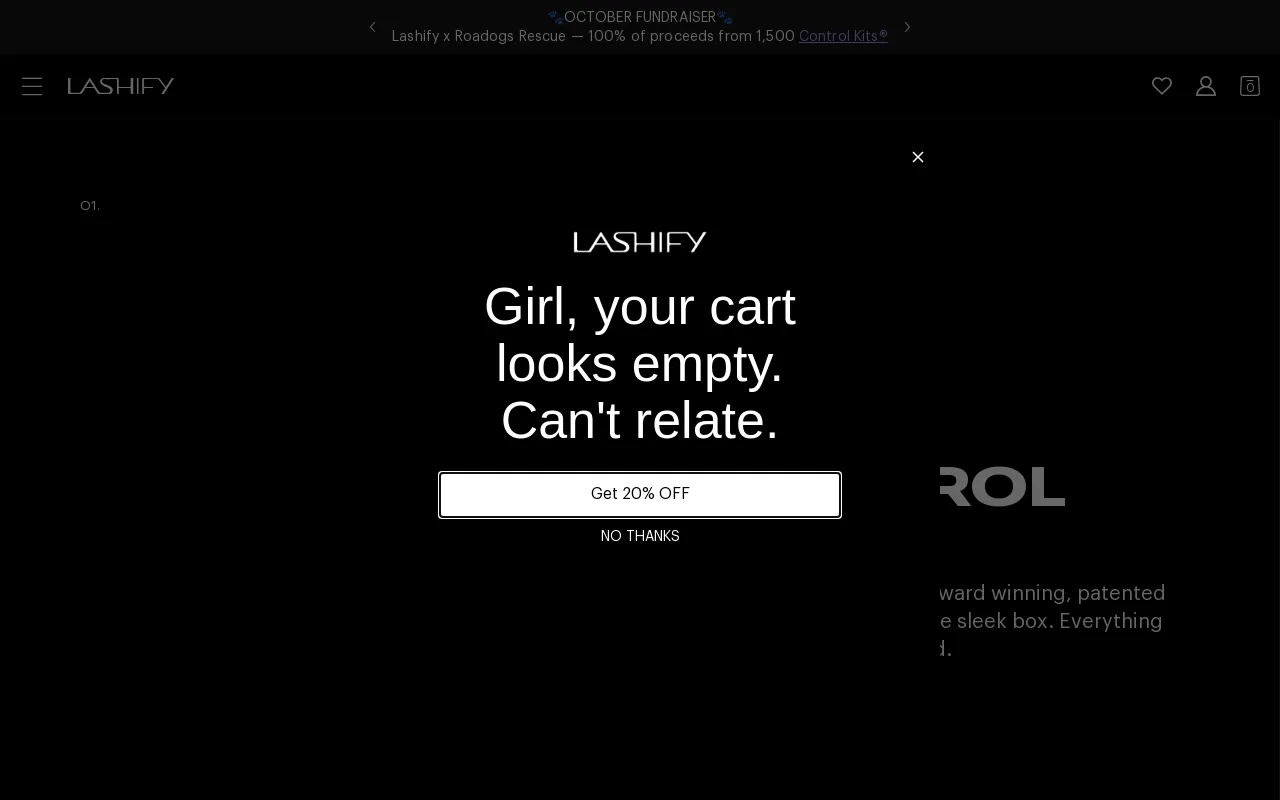Click the "Girl, your cart looks empty" headline
This screenshot has height=800, width=1280.
pos(640,363)
